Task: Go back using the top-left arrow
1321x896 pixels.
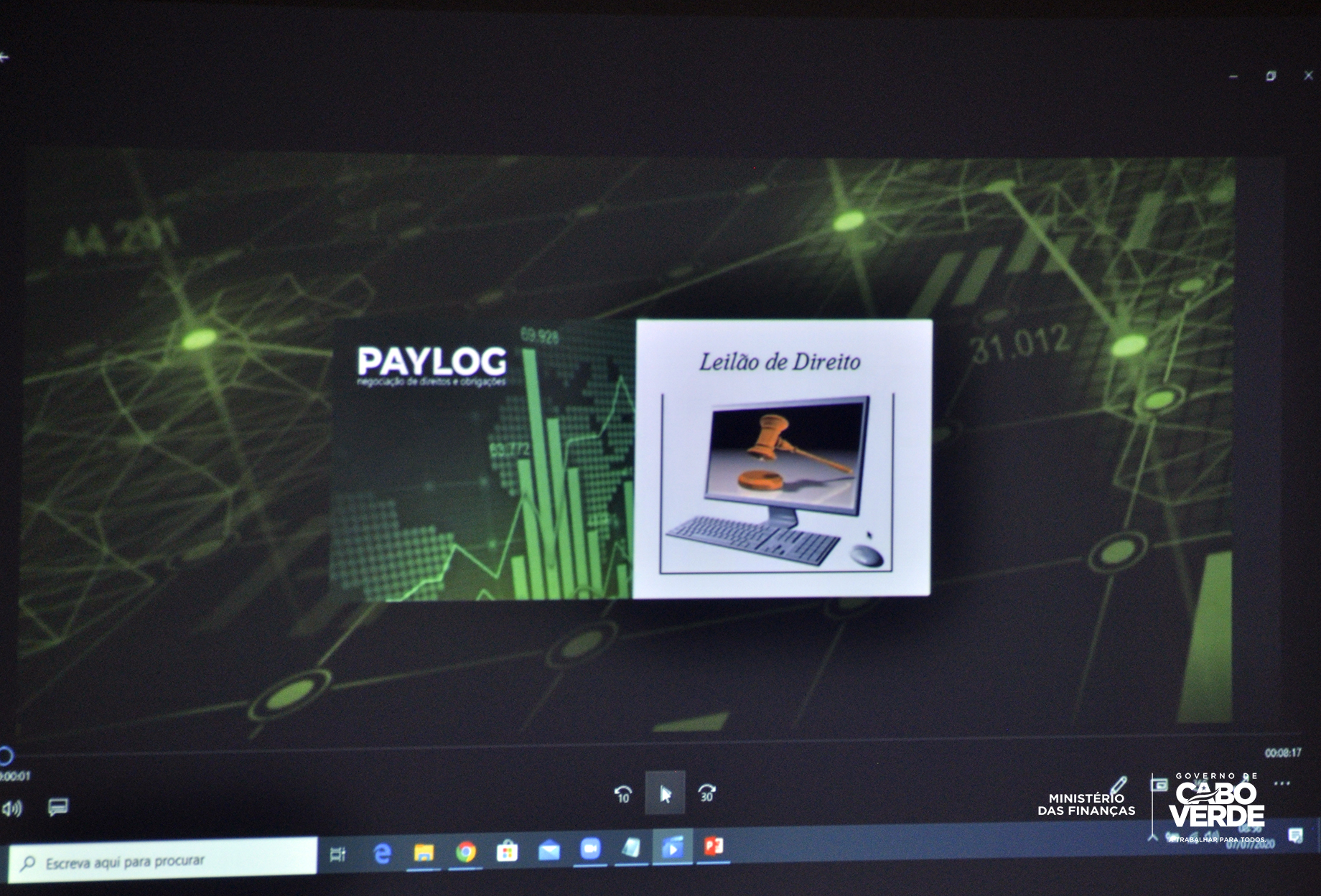Action: 4,57
